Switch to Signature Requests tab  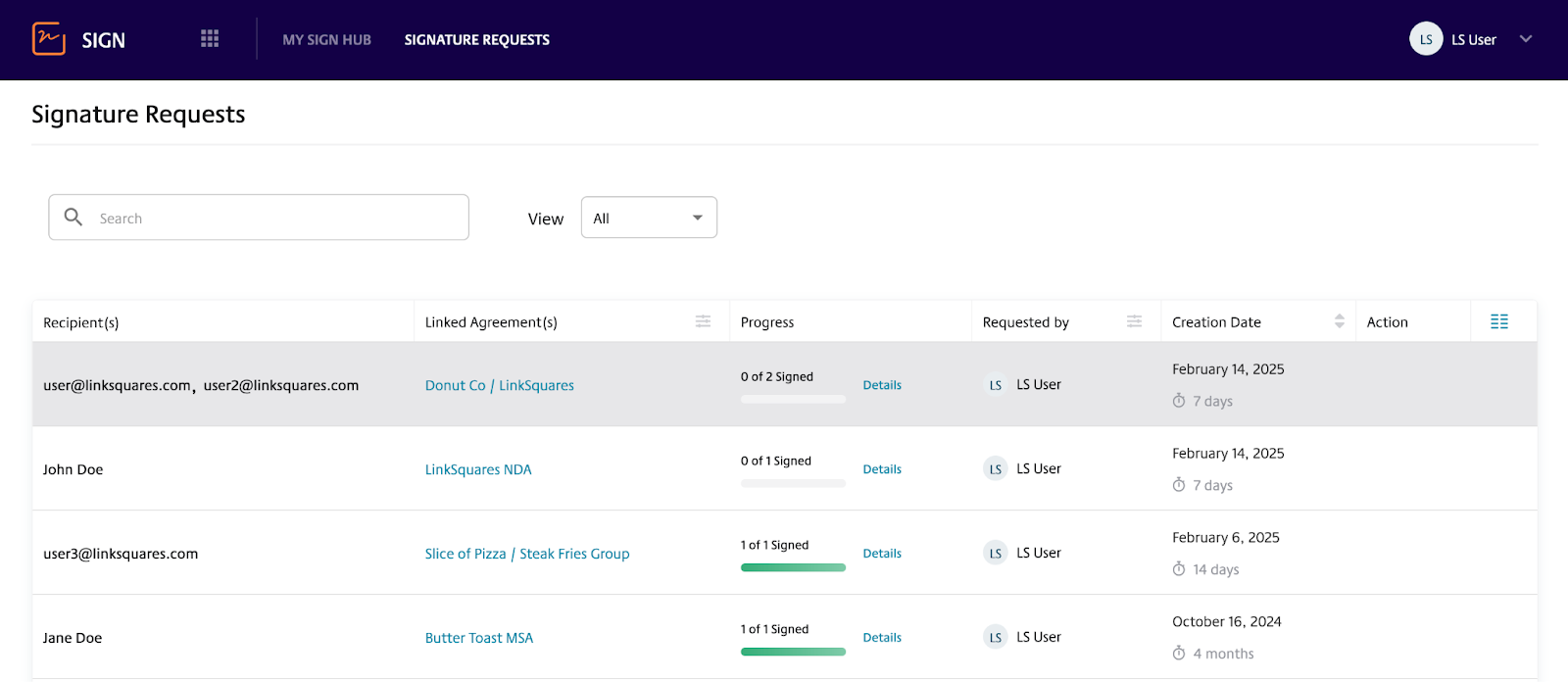477,40
